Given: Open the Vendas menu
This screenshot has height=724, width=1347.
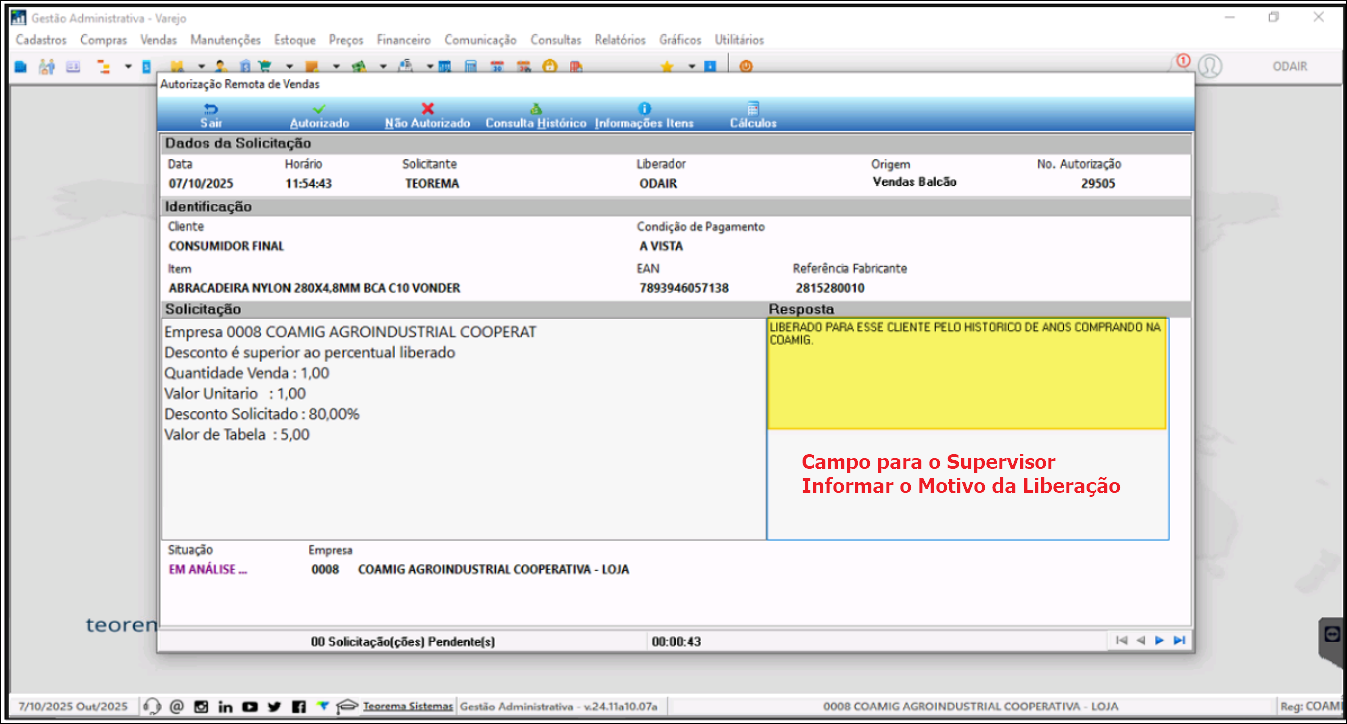Looking at the screenshot, I should click(x=158, y=40).
